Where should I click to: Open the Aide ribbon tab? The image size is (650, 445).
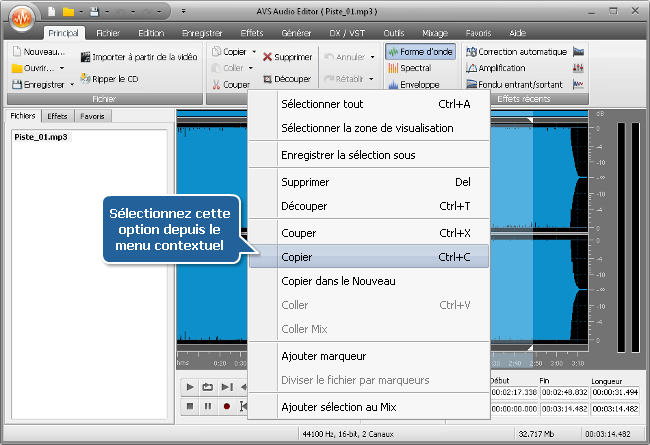(x=518, y=33)
